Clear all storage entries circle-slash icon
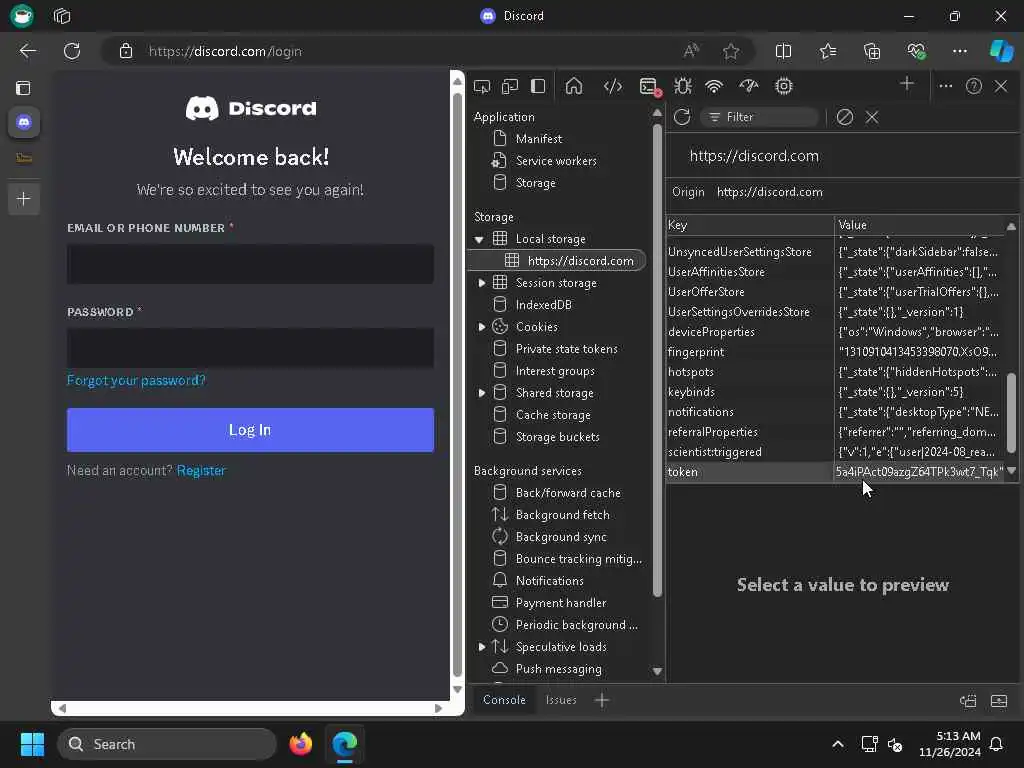The width and height of the screenshot is (1024, 768). tap(844, 117)
